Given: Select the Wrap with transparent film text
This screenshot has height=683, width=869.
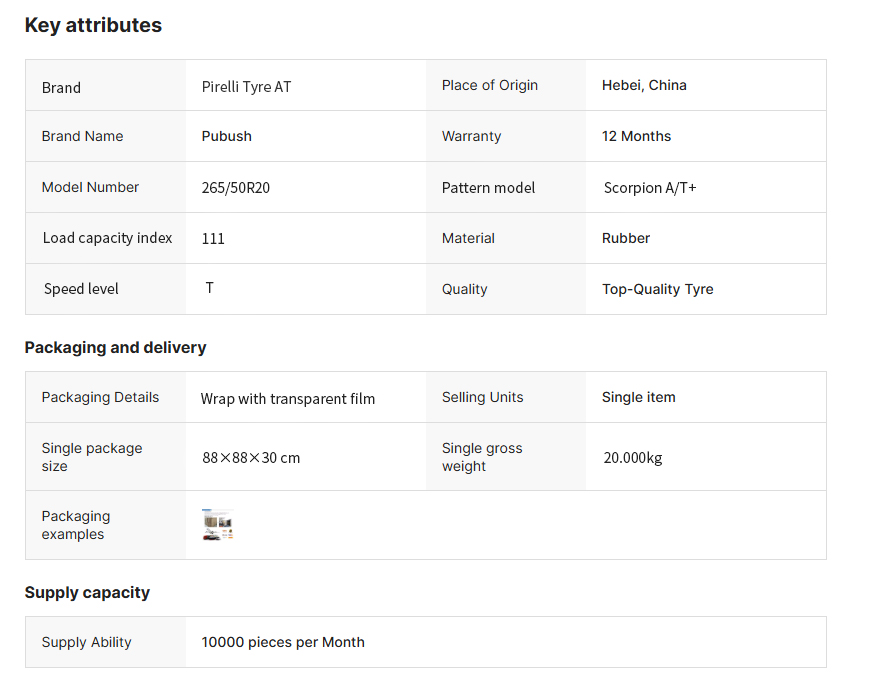Looking at the screenshot, I should point(288,399).
